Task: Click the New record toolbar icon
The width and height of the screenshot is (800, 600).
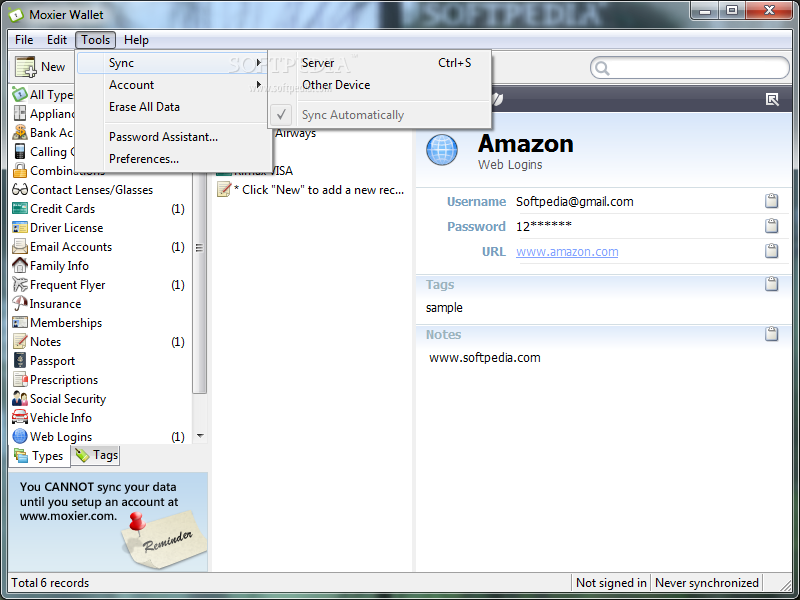Action: pos(26,67)
